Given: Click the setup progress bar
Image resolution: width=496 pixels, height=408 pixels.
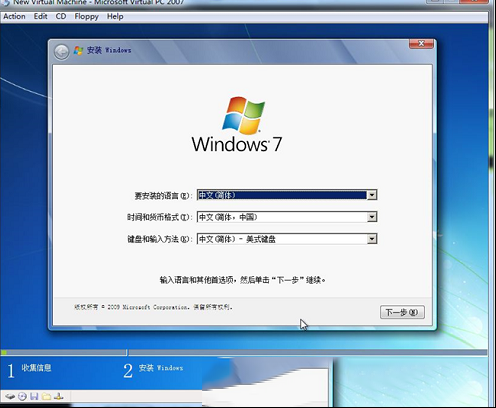Looking at the screenshot, I should point(243,352).
